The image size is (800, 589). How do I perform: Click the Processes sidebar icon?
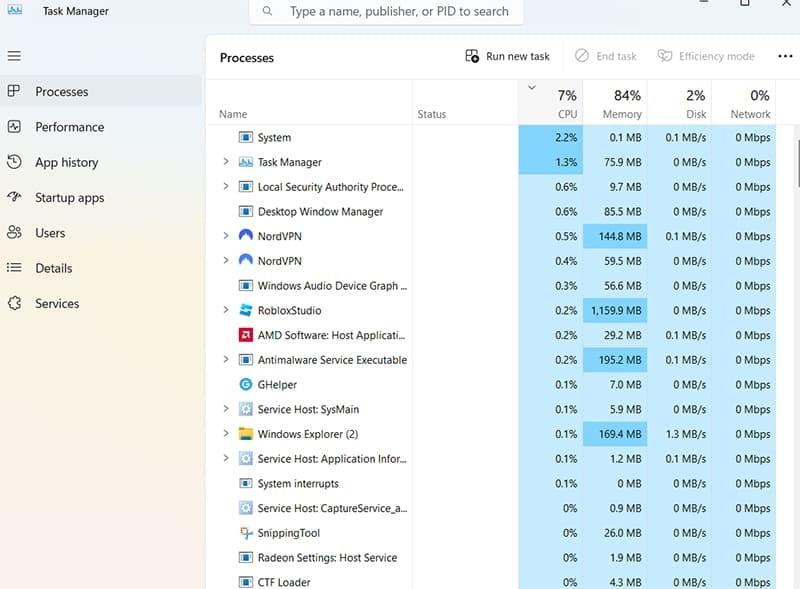(14, 91)
